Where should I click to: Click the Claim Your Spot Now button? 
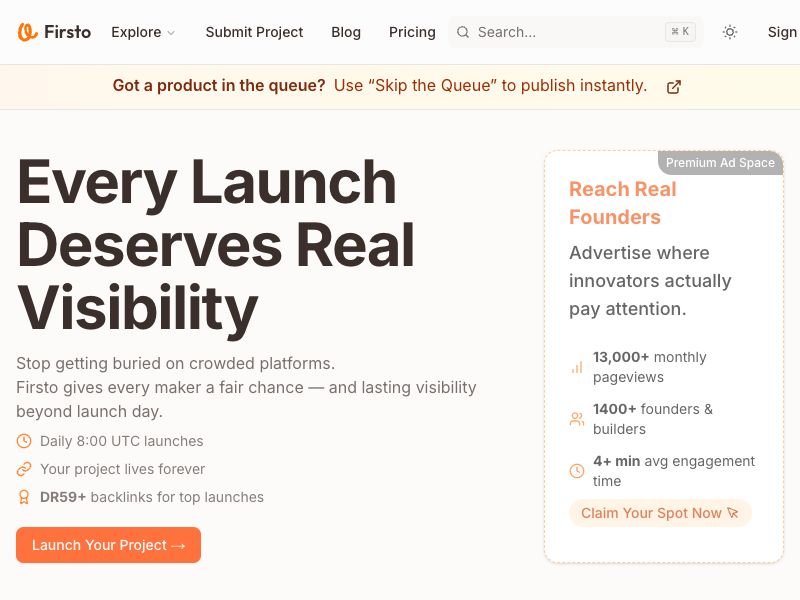point(660,513)
